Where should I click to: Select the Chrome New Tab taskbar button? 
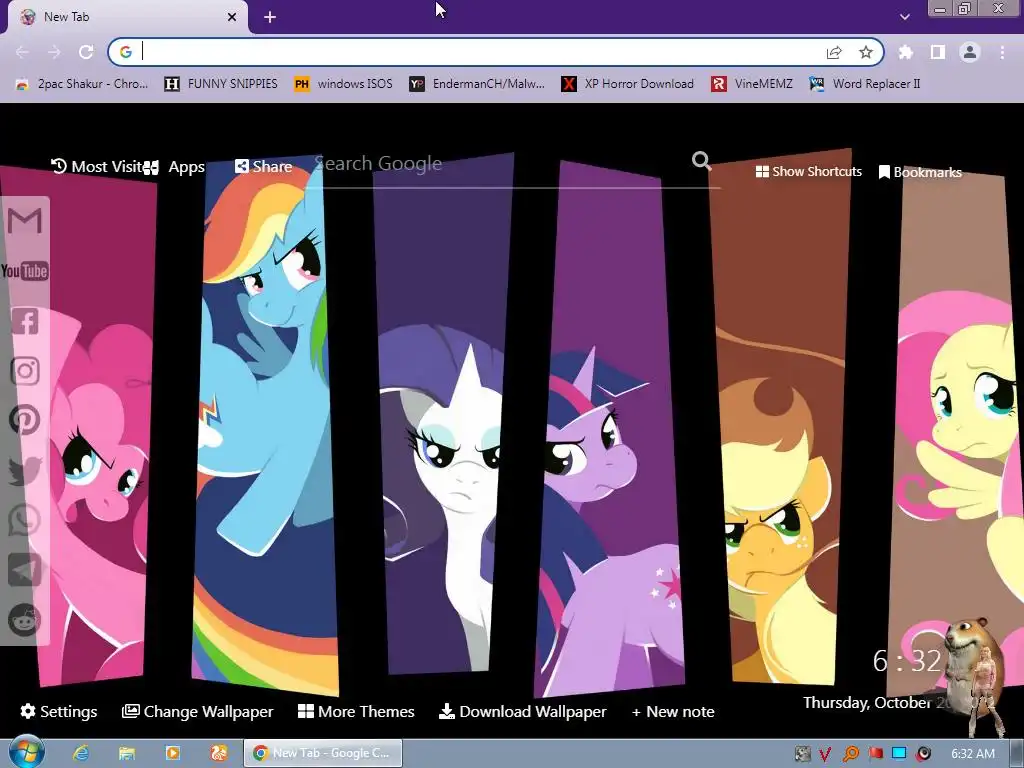pyautogui.click(x=323, y=753)
